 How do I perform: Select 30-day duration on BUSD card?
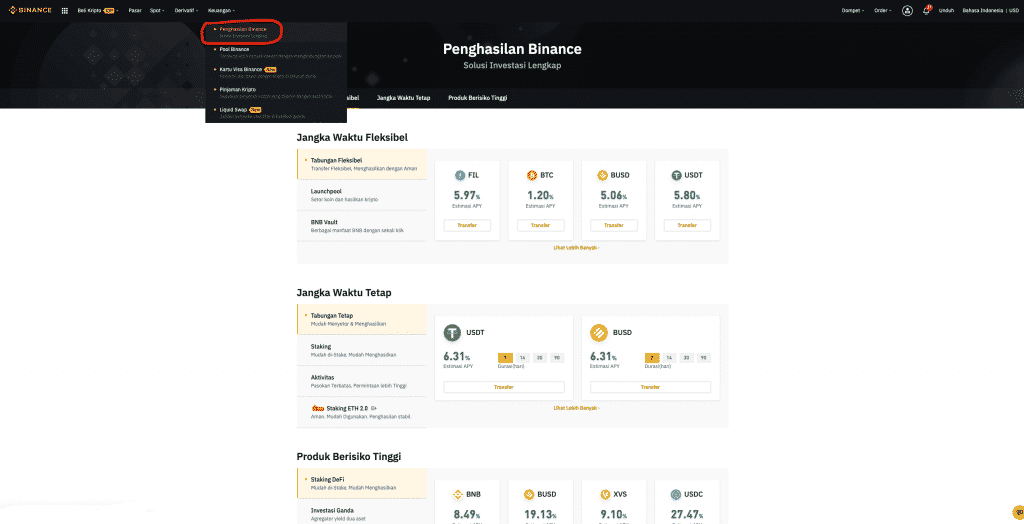(686, 357)
